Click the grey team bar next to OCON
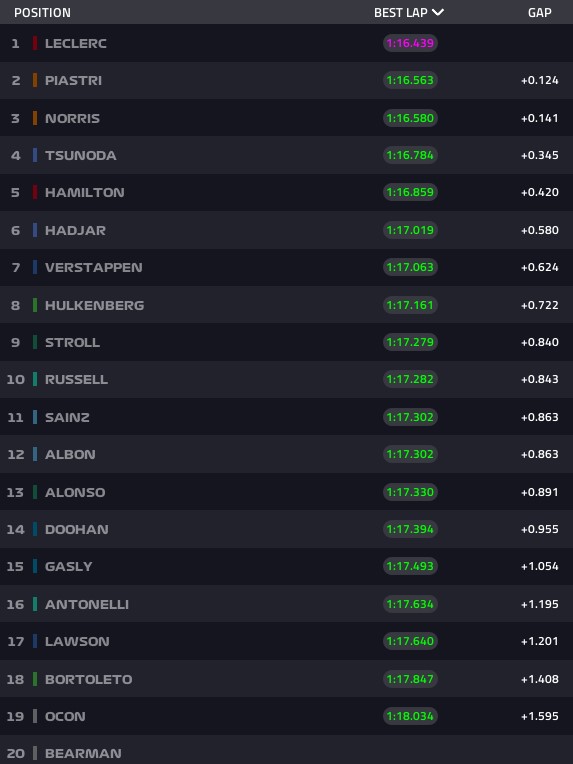 point(35,716)
